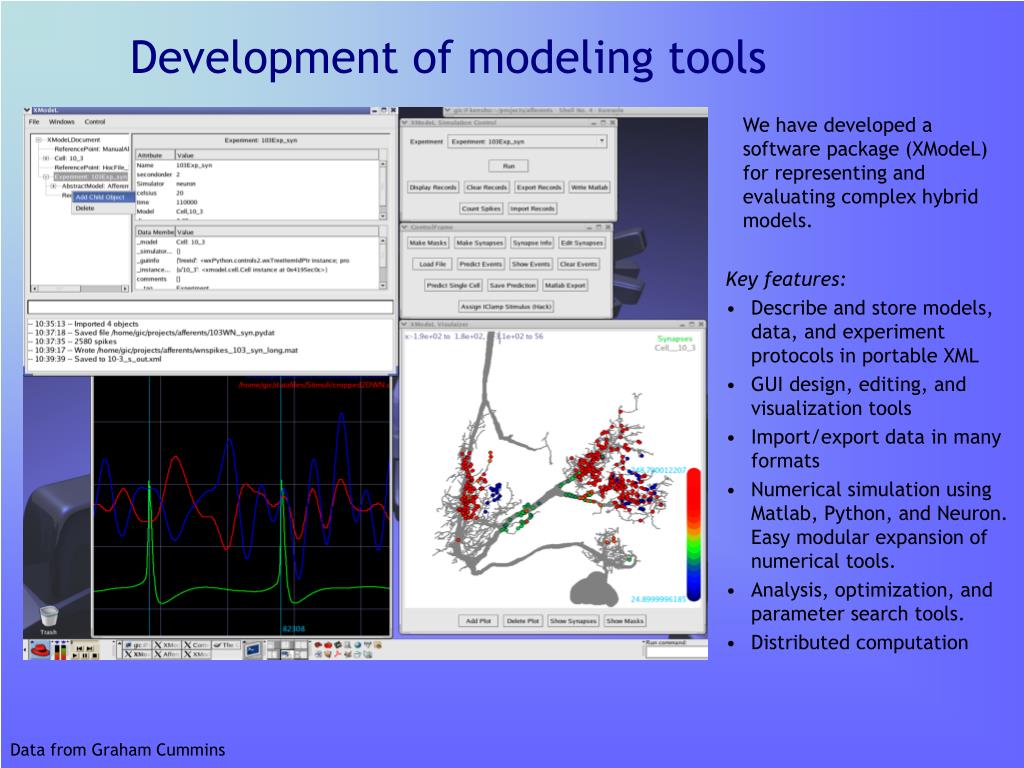This screenshot has height=768, width=1024.
Task: Expand the Cell: 10_3 tree node
Action: pyautogui.click(x=46, y=158)
